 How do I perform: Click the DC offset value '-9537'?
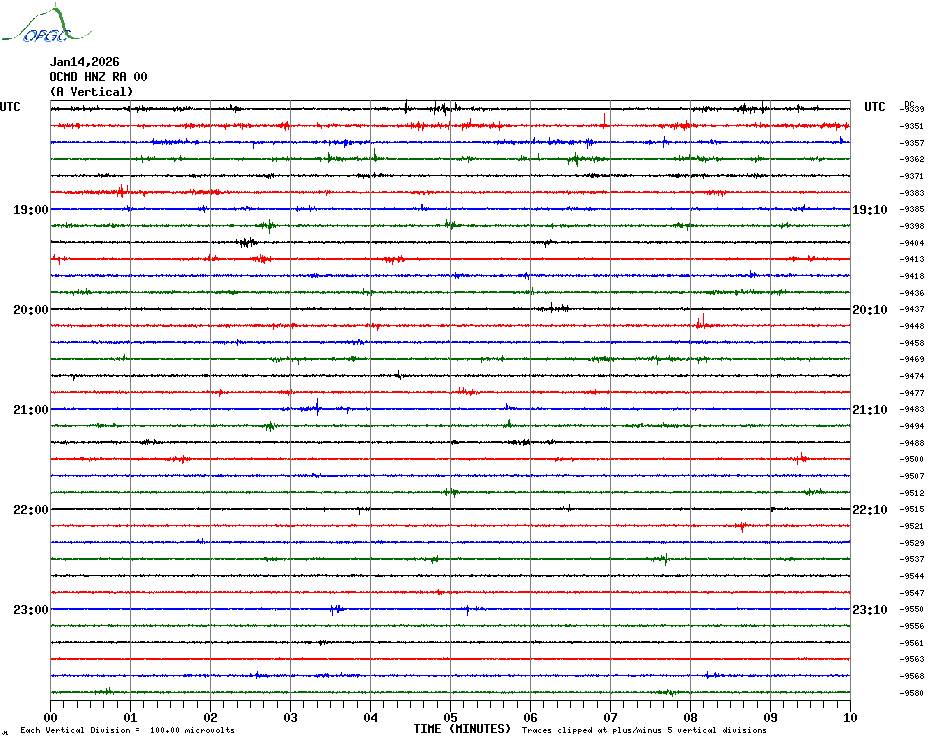coord(912,559)
